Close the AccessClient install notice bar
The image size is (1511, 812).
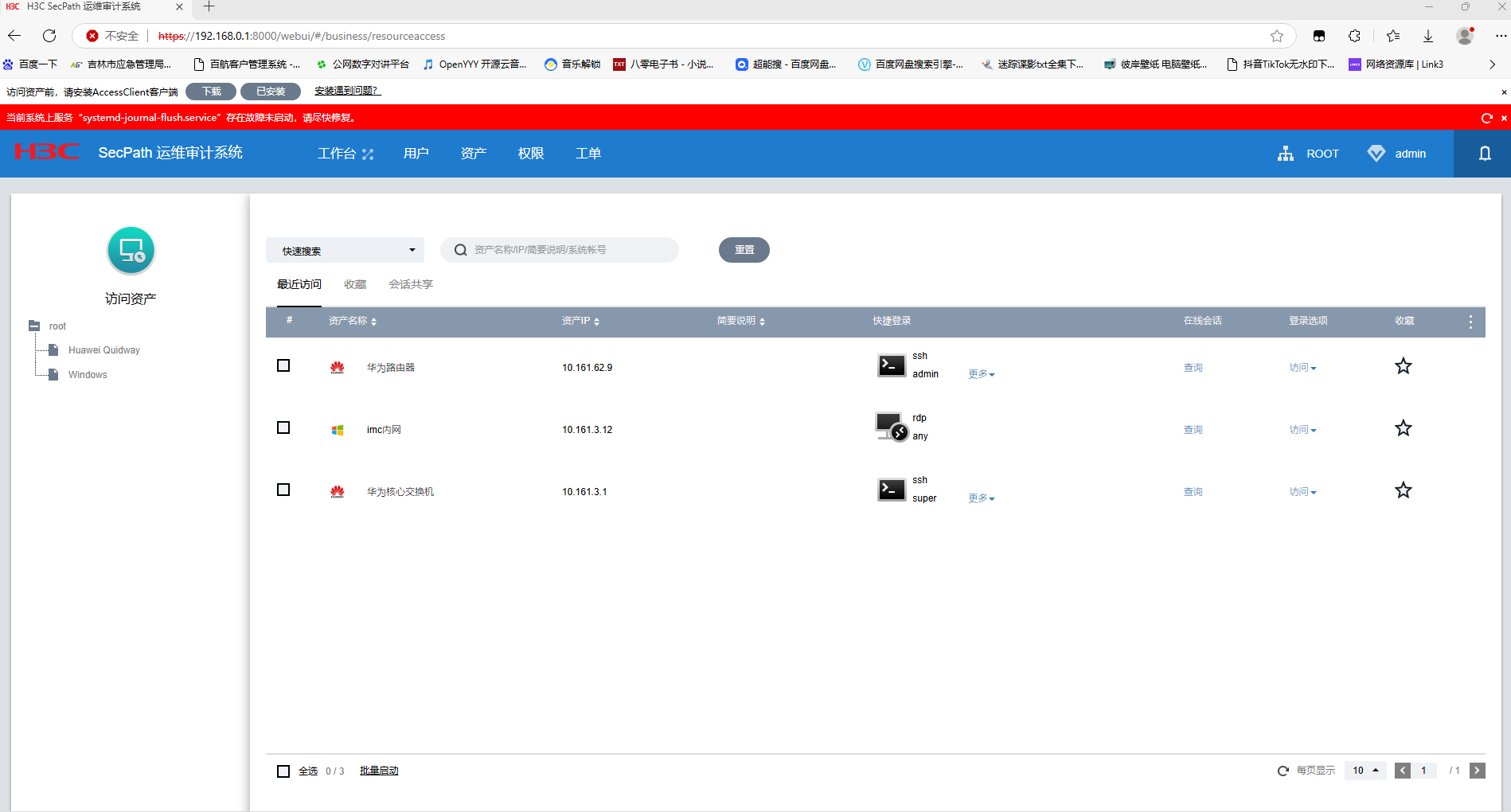pos(1504,92)
